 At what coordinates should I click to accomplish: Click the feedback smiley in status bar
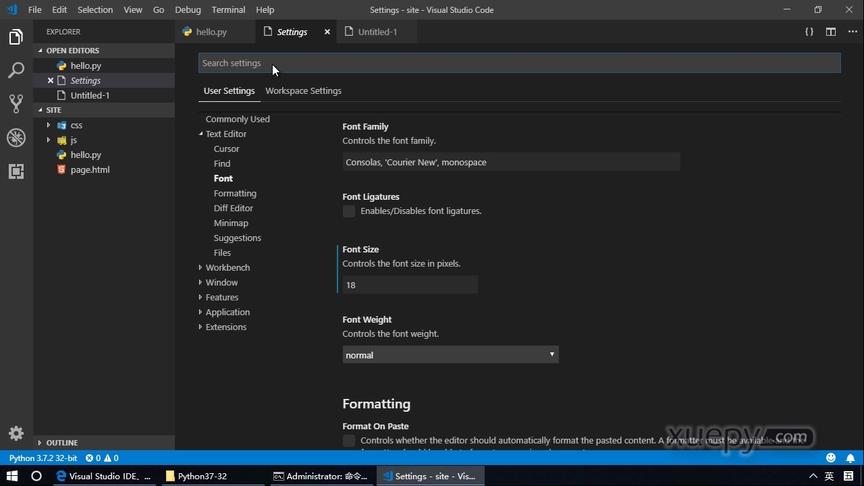click(830, 458)
